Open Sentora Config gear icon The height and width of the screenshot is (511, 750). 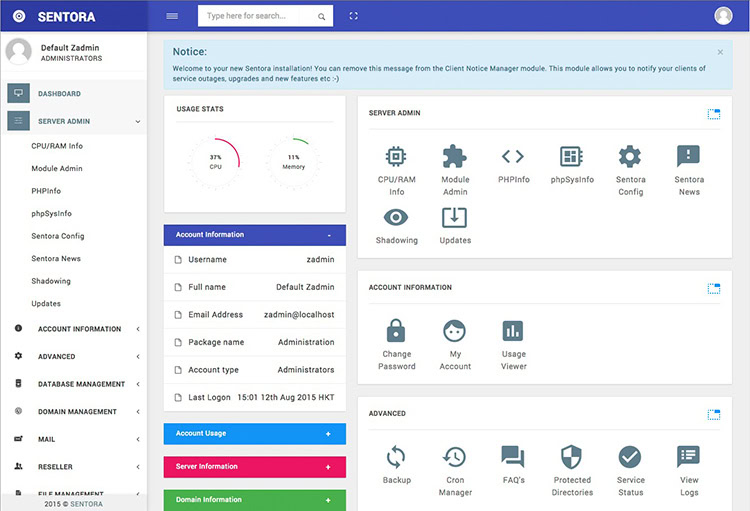click(630, 156)
